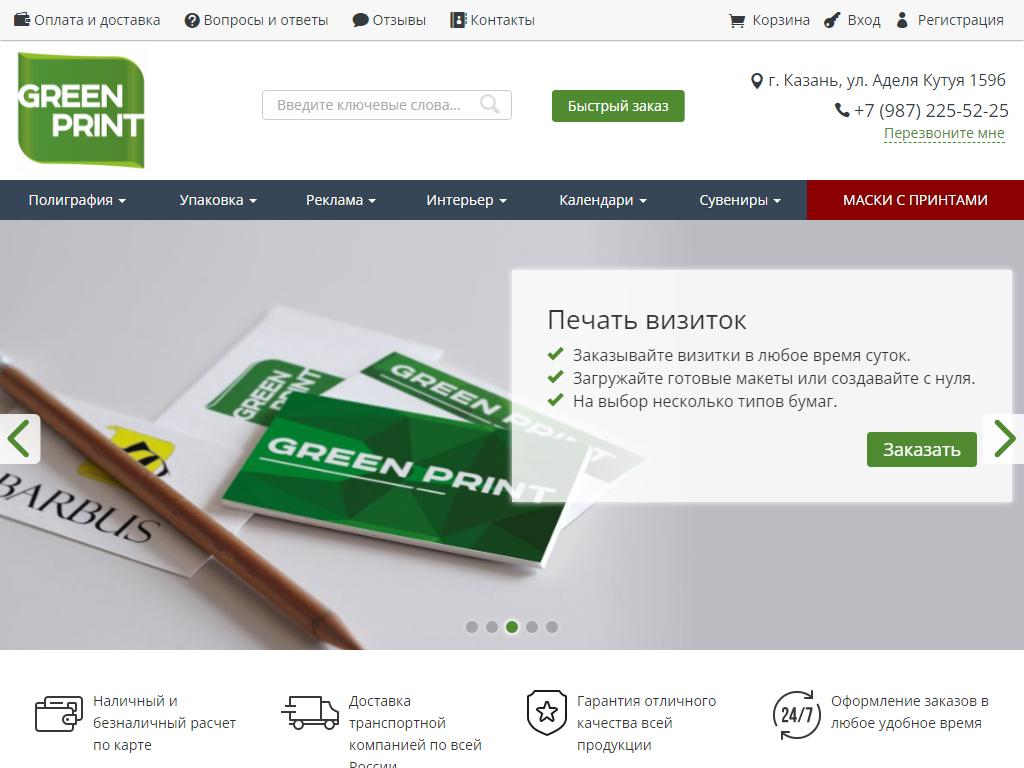Go to next slide arrow

[x=1004, y=438]
